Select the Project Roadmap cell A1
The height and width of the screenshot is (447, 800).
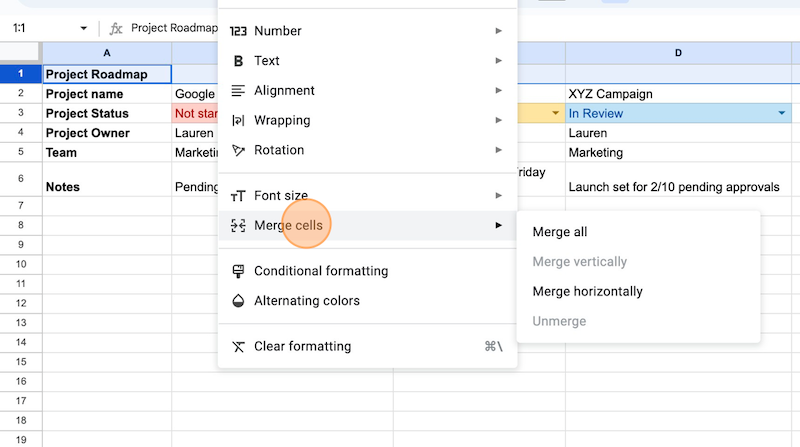pyautogui.click(x=107, y=74)
